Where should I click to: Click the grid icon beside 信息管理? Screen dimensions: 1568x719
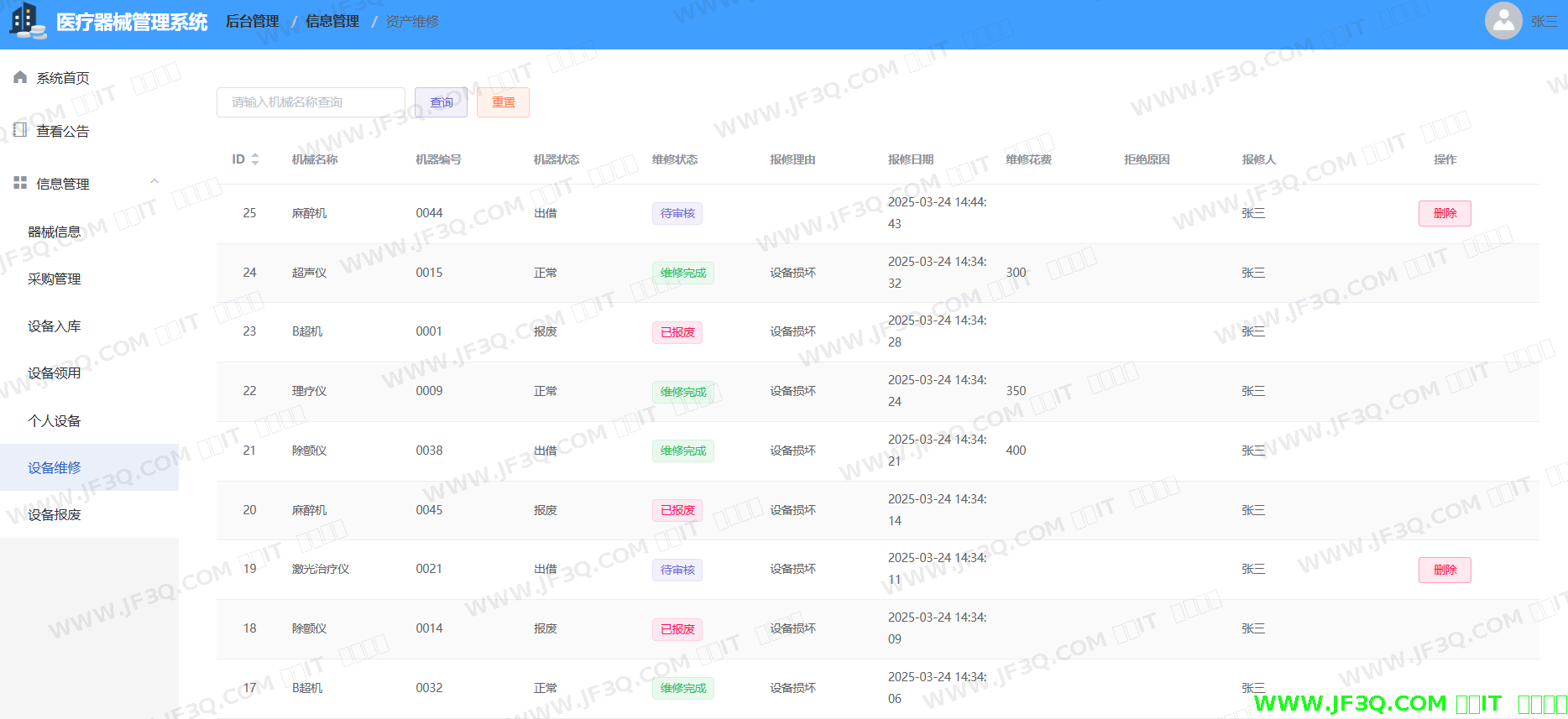coord(20,183)
